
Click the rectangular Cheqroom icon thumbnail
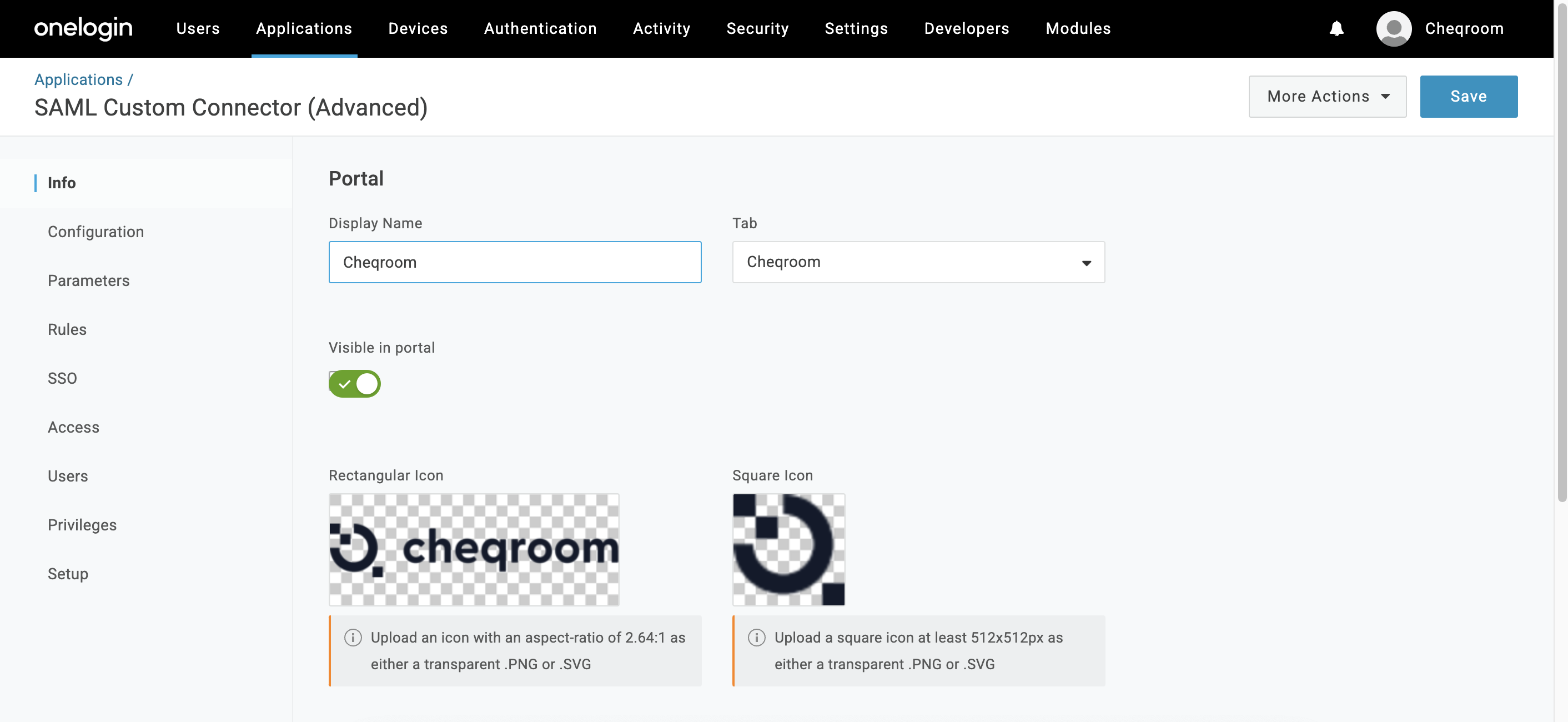[x=474, y=550]
